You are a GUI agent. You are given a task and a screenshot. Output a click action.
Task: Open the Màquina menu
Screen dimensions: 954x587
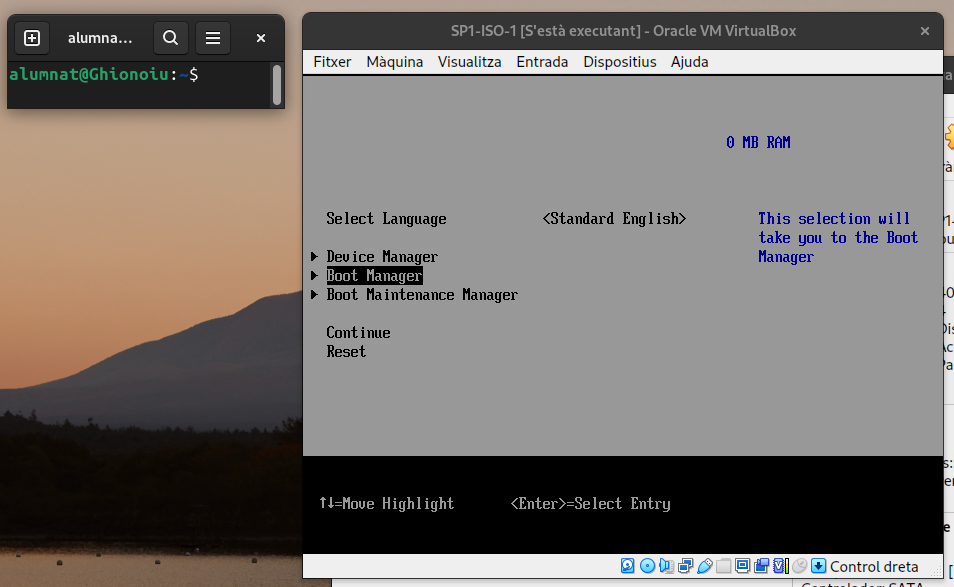(394, 62)
